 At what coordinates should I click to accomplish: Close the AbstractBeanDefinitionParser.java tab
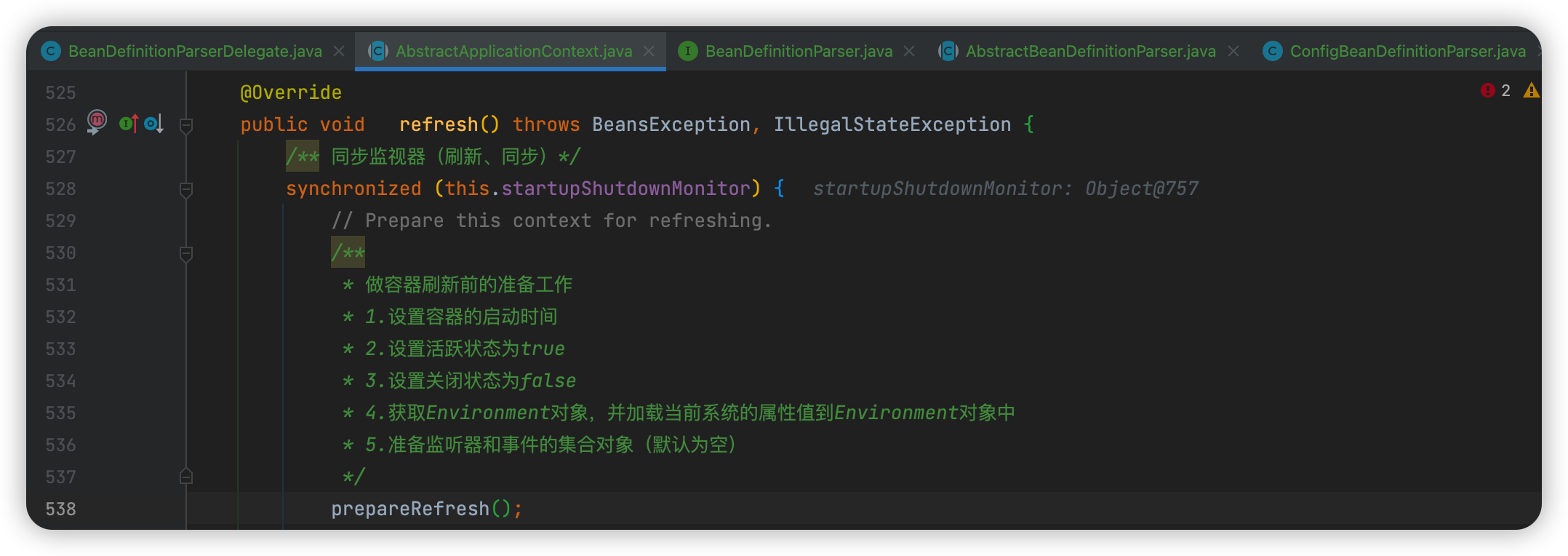tap(1233, 51)
